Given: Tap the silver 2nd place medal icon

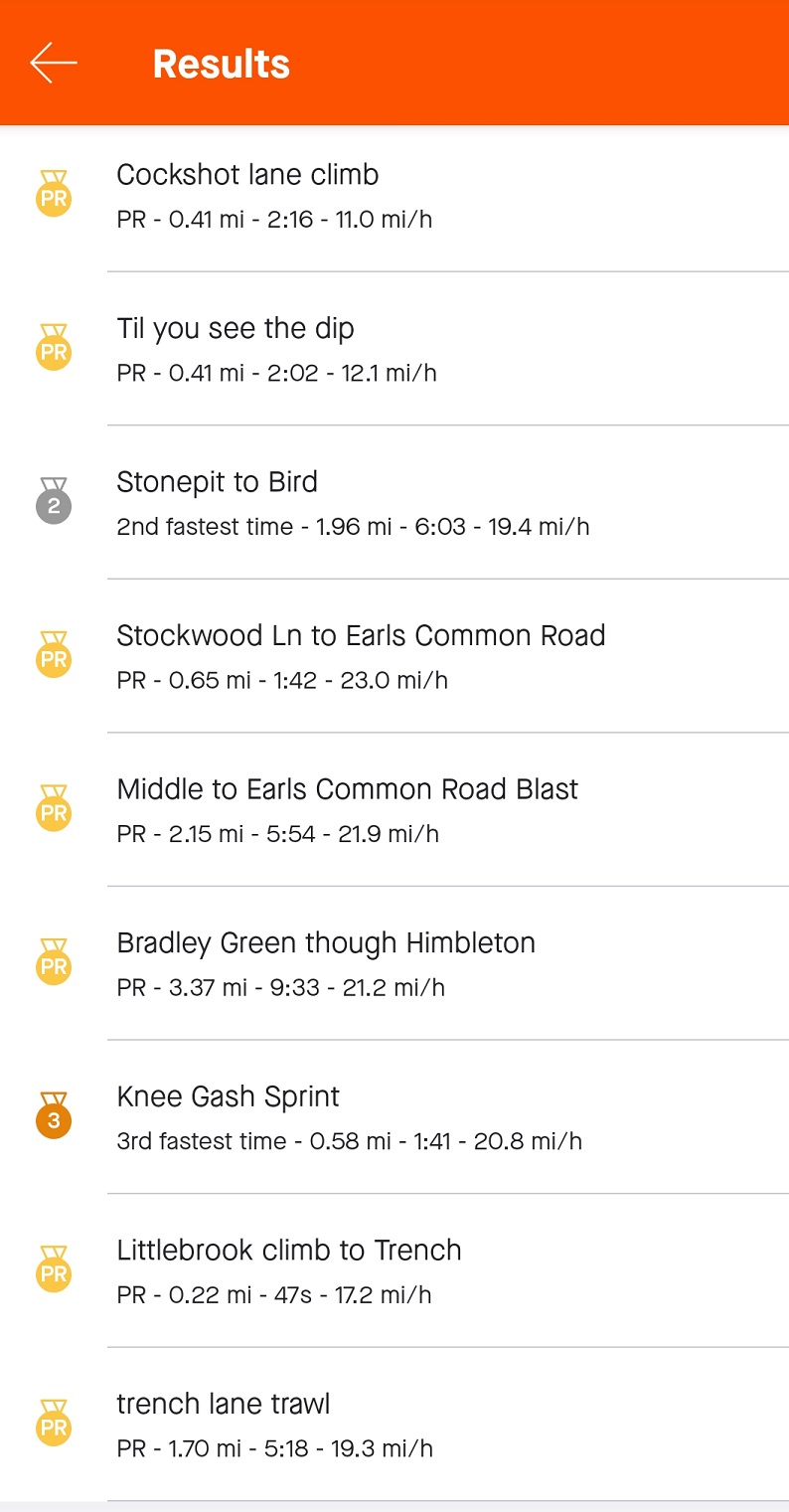Looking at the screenshot, I should tap(54, 502).
